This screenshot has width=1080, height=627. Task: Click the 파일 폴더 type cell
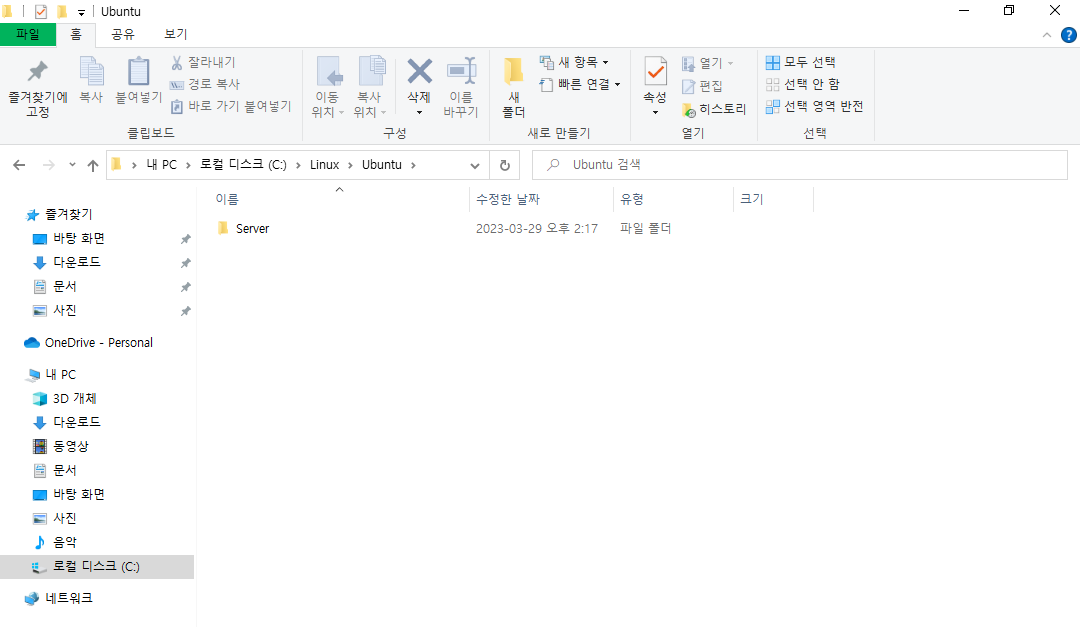coord(645,229)
